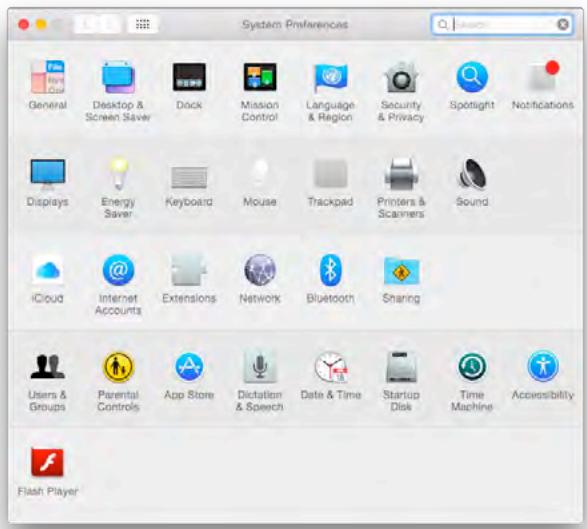587x529 pixels.
Task: Open General preferences
Action: 48,77
